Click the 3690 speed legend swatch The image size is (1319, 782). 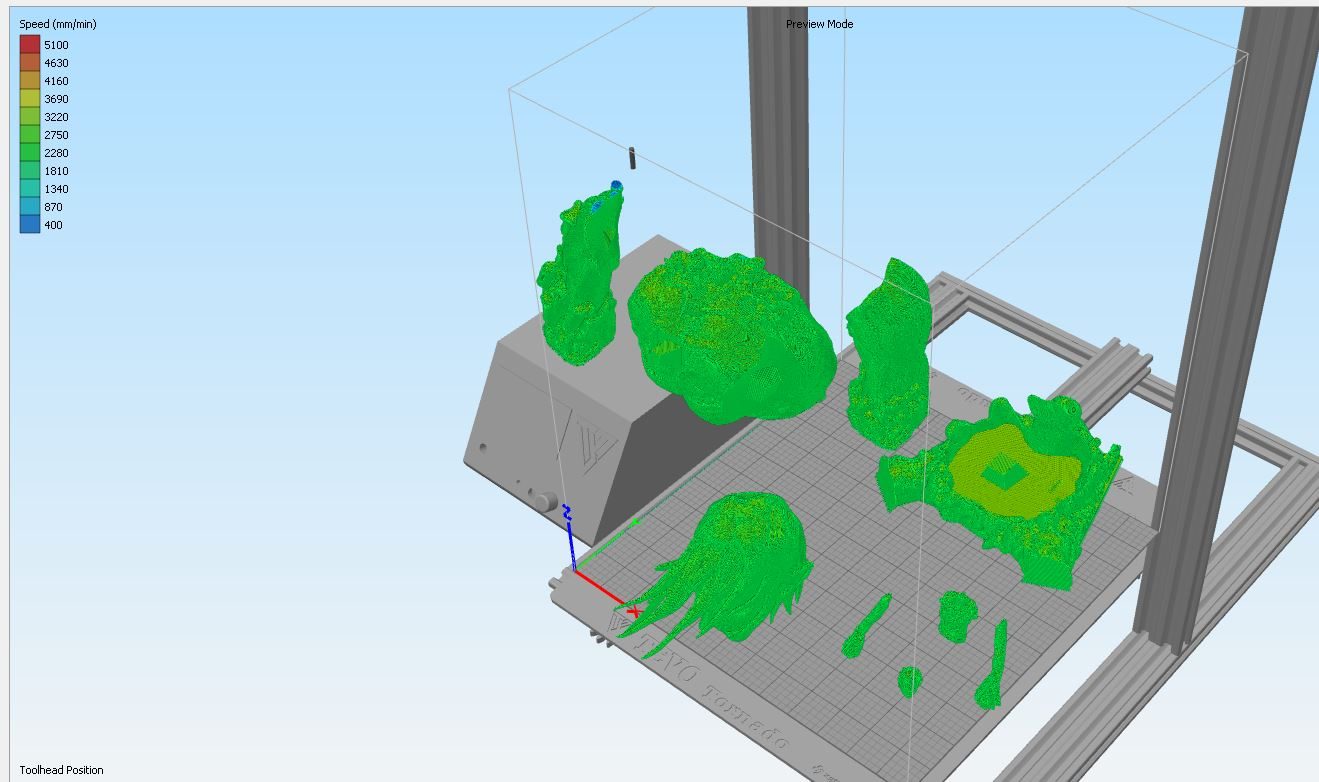pyautogui.click(x=30, y=99)
